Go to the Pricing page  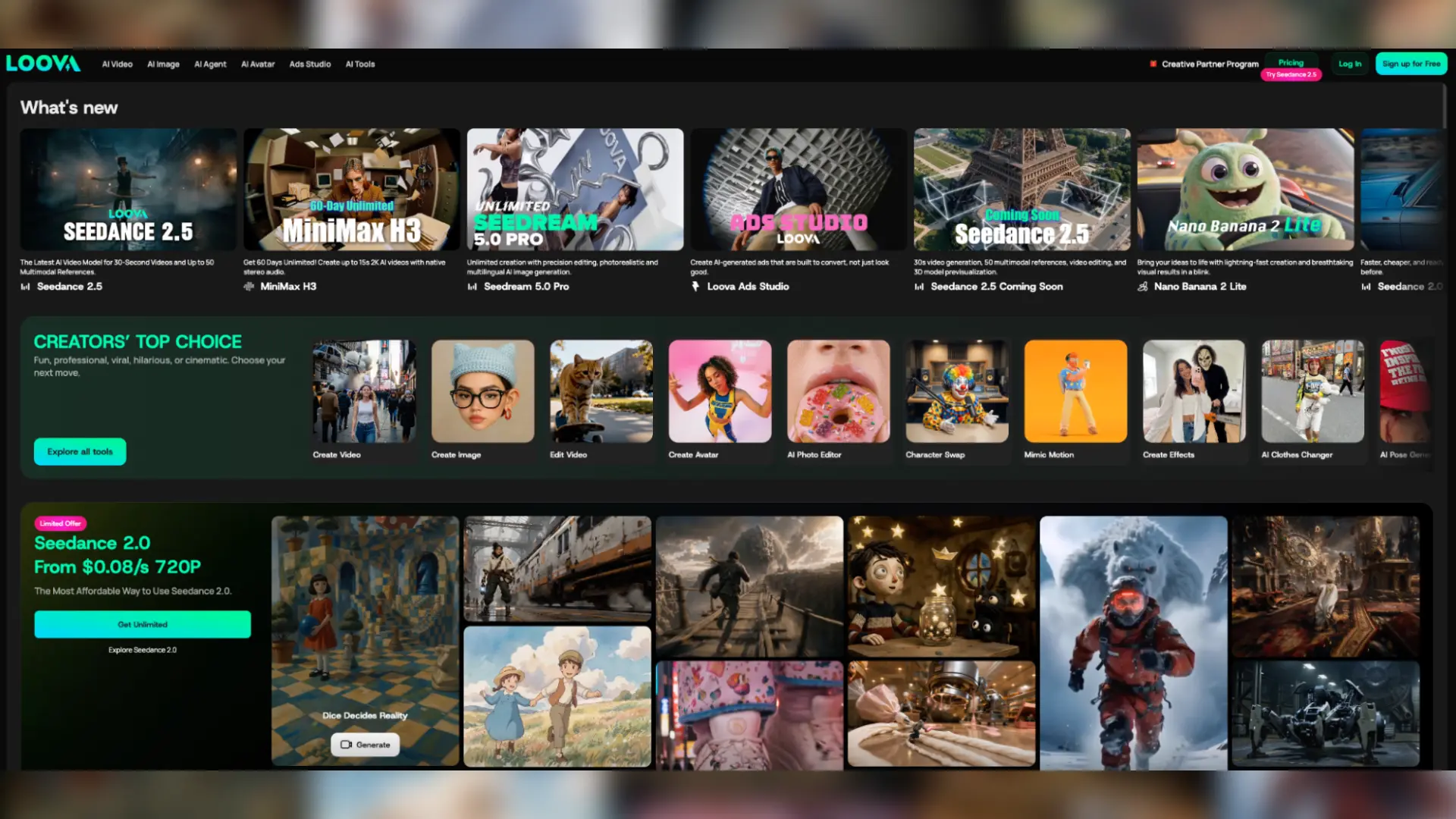tap(1291, 62)
